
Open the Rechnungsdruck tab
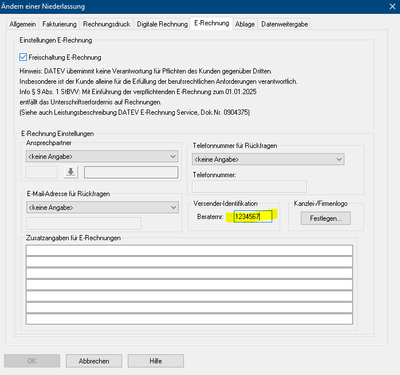106,24
